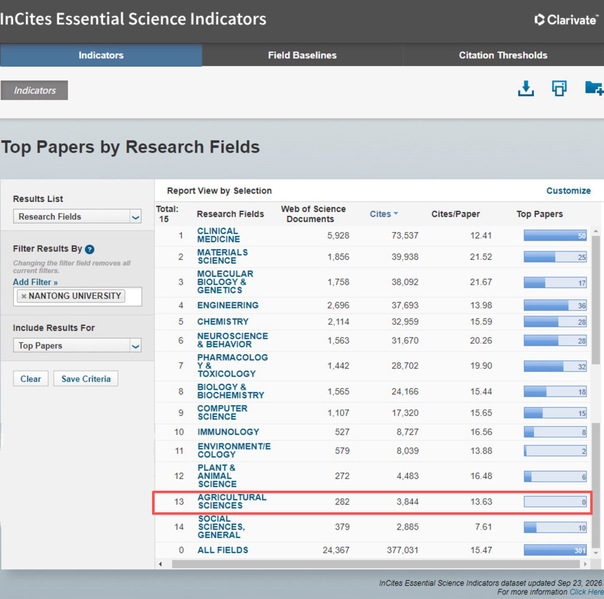Open PLANT & ANIMAL SCIENCE field link
The height and width of the screenshot is (599, 604).
217,476
